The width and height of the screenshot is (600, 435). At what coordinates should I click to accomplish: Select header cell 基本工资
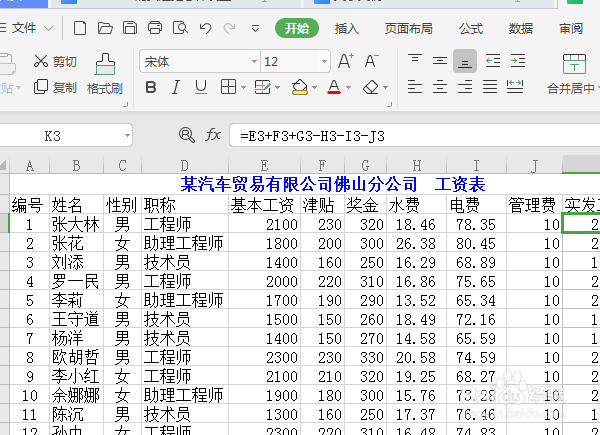pos(264,205)
